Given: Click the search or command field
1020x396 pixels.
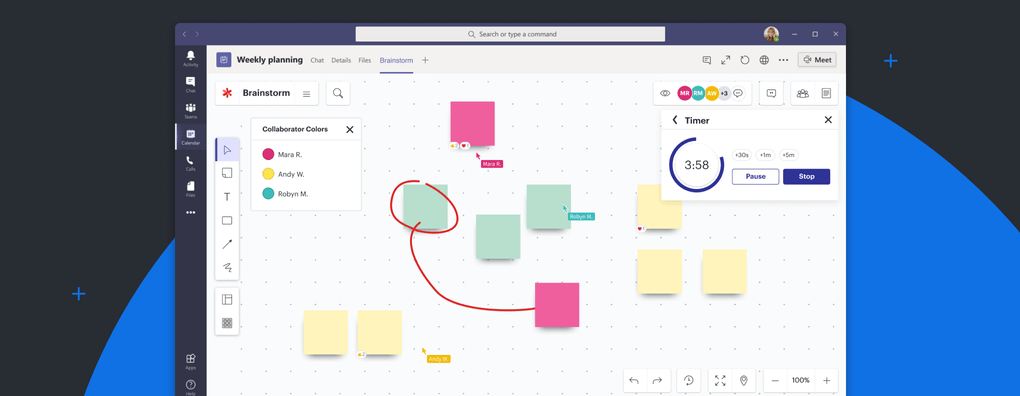Looking at the screenshot, I should coord(510,34).
